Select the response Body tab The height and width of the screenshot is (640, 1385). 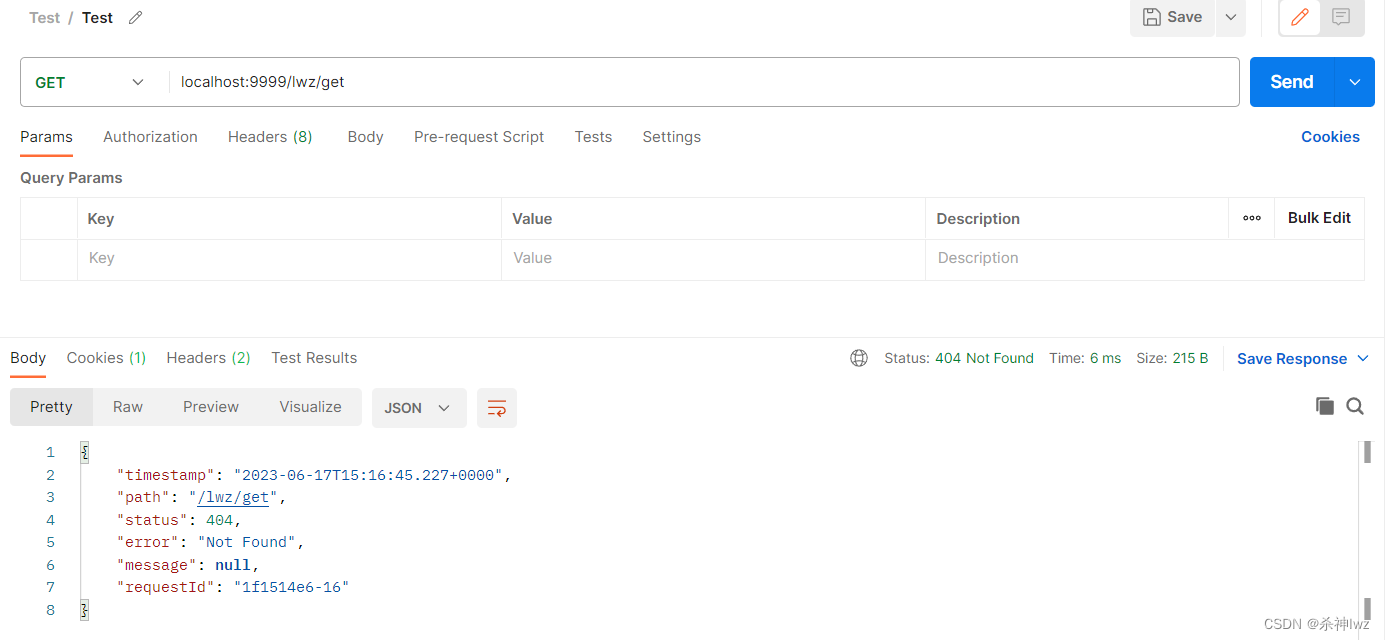[x=28, y=358]
